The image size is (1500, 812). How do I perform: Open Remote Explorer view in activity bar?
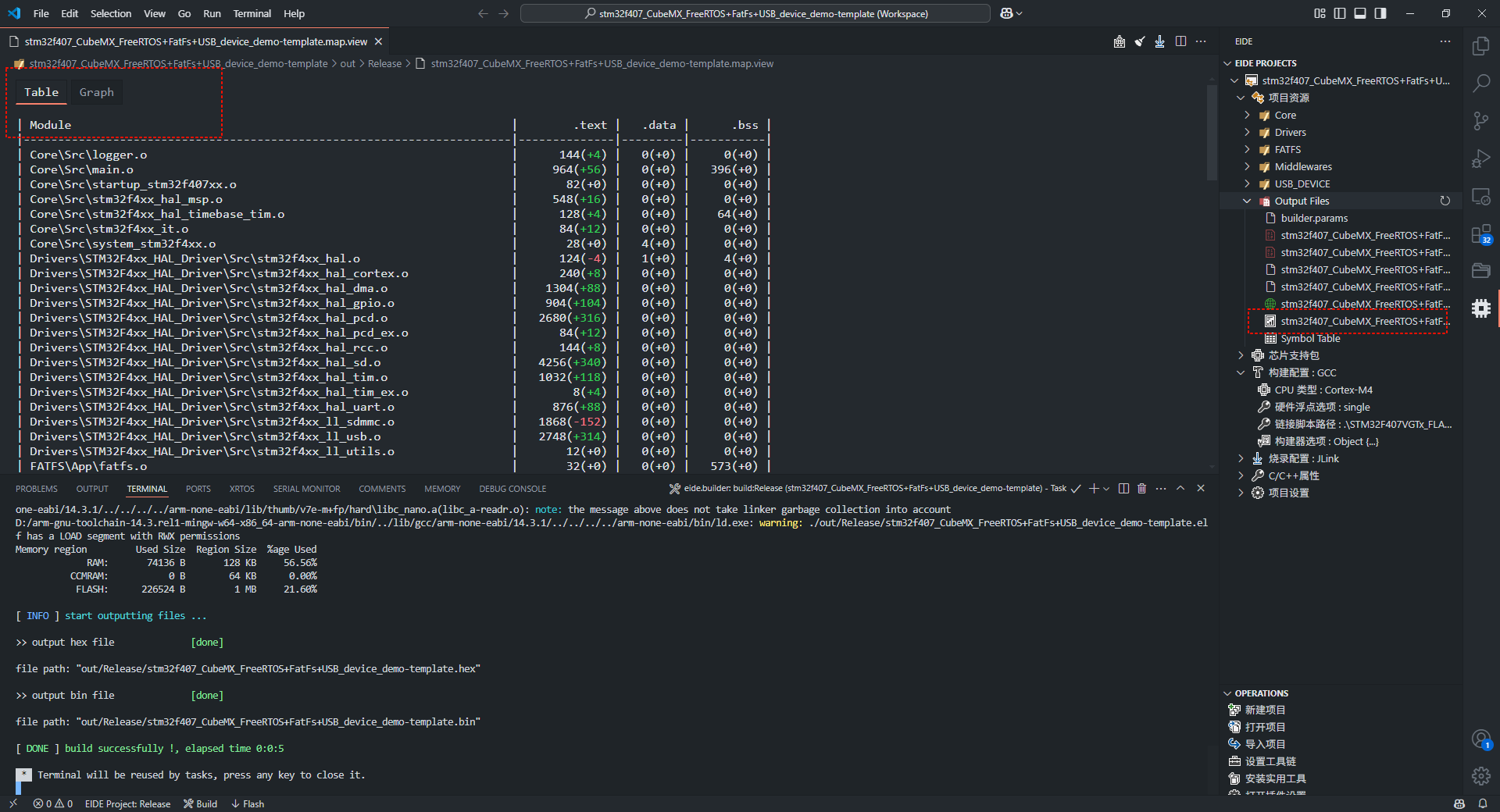pyautogui.click(x=1481, y=196)
